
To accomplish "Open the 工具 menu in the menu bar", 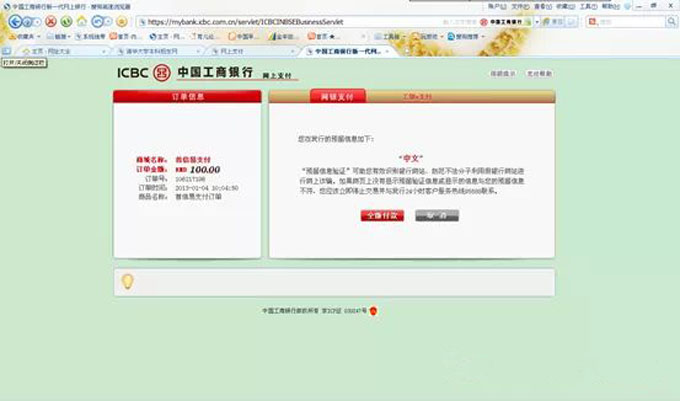I will pos(588,7).
